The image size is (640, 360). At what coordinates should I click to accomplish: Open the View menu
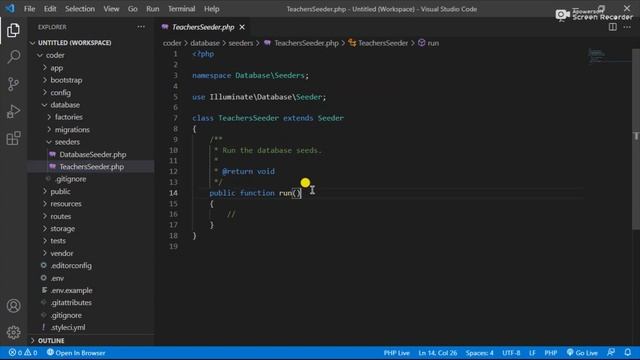[111, 9]
